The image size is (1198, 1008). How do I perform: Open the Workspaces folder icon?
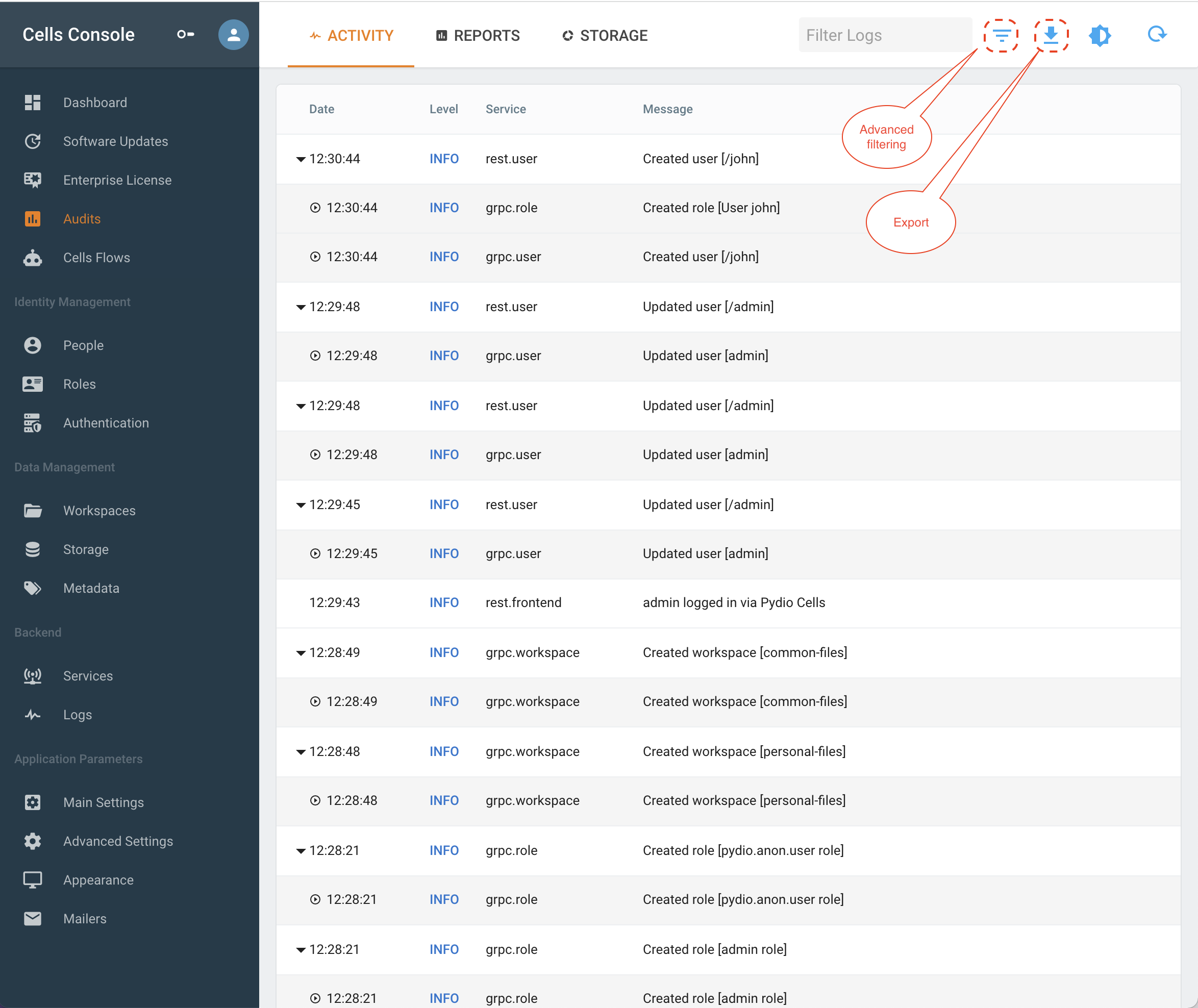pos(33,510)
